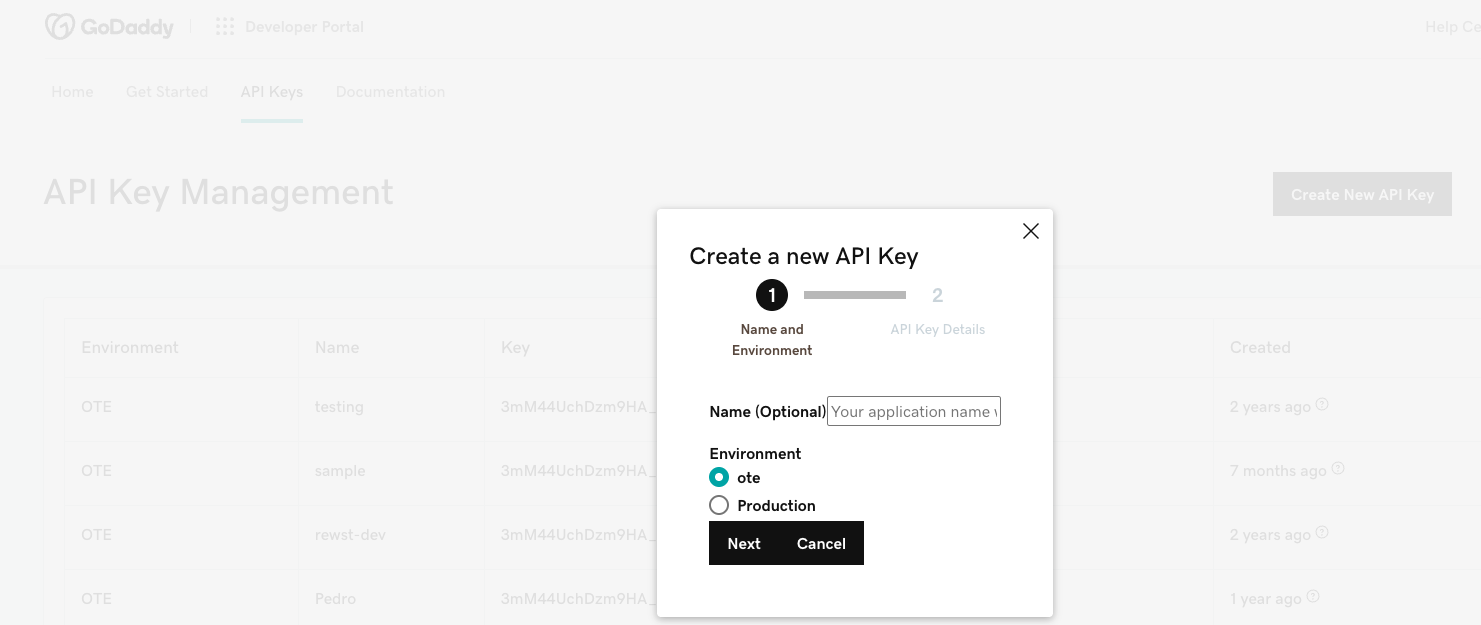This screenshot has height=625, width=1481.
Task: Close the Create API Key dialog
Action: pos(1031,231)
